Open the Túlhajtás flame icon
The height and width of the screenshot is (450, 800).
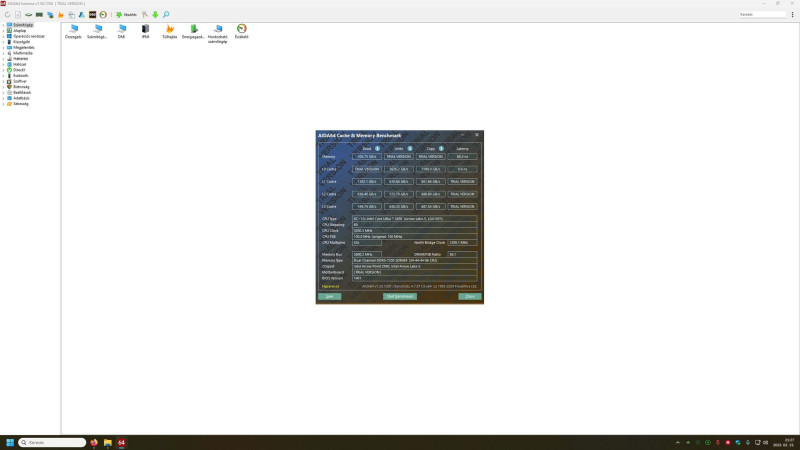(x=169, y=32)
